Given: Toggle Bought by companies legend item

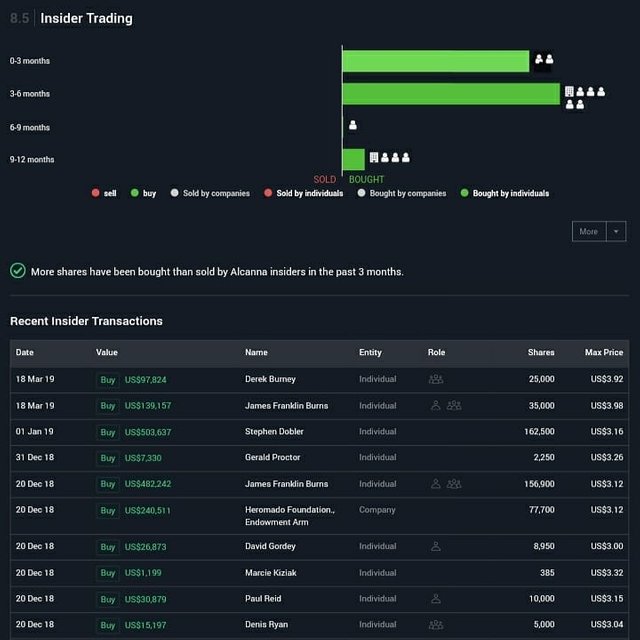Looking at the screenshot, I should [402, 193].
